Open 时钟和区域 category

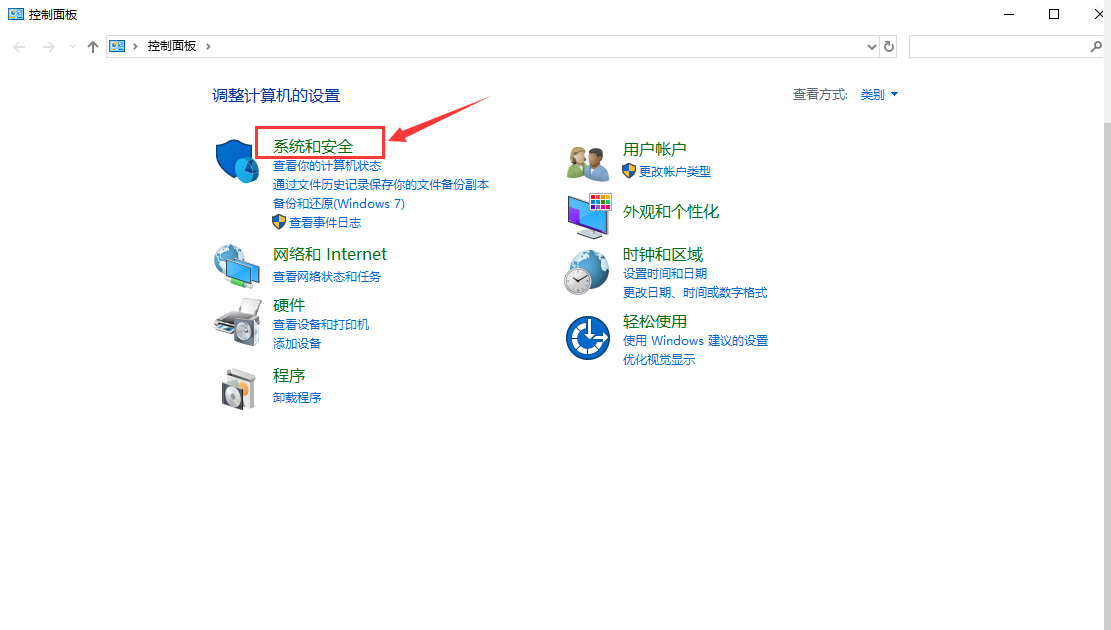tap(663, 254)
